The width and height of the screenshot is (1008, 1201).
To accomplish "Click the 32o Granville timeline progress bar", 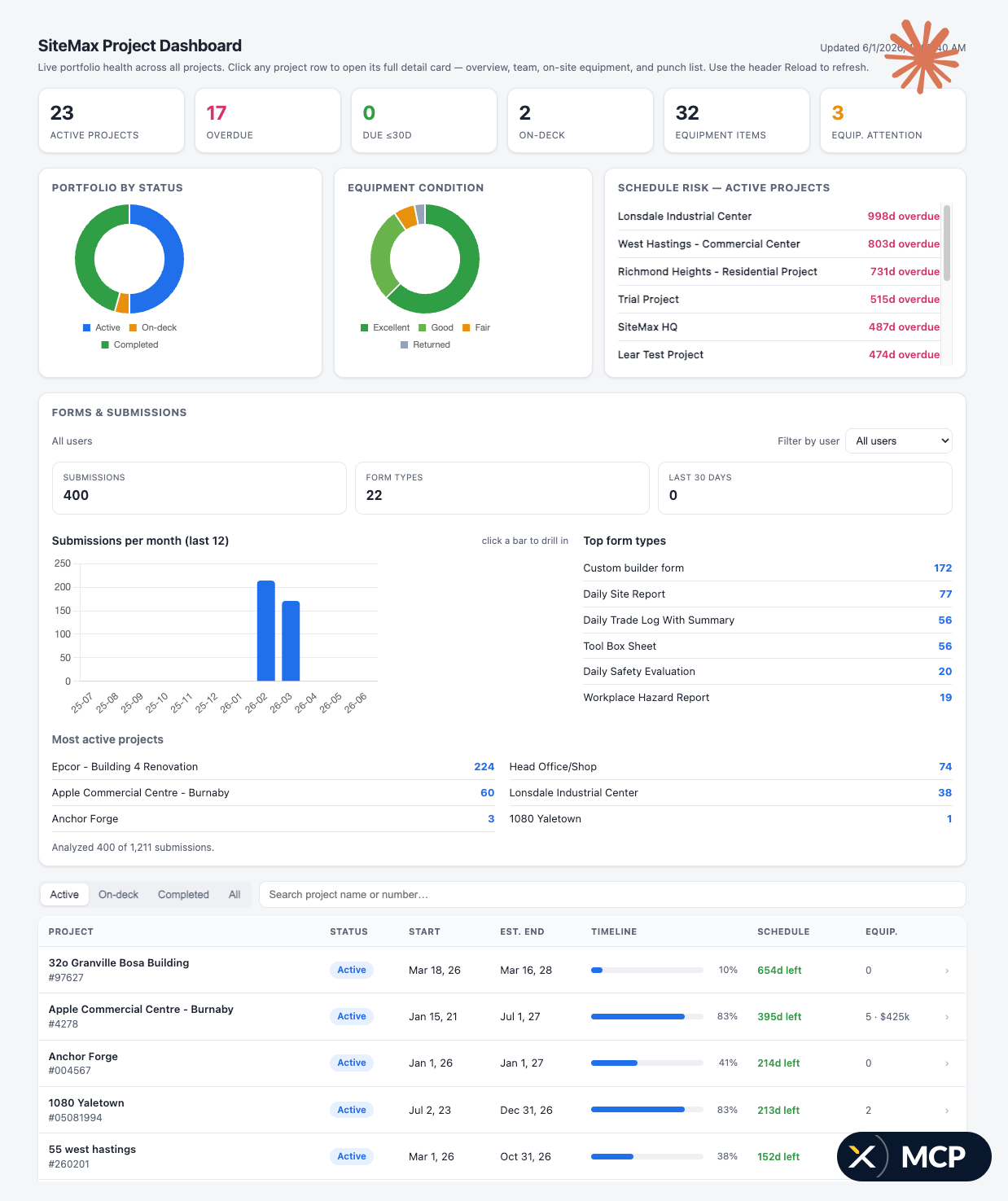I will click(x=646, y=971).
